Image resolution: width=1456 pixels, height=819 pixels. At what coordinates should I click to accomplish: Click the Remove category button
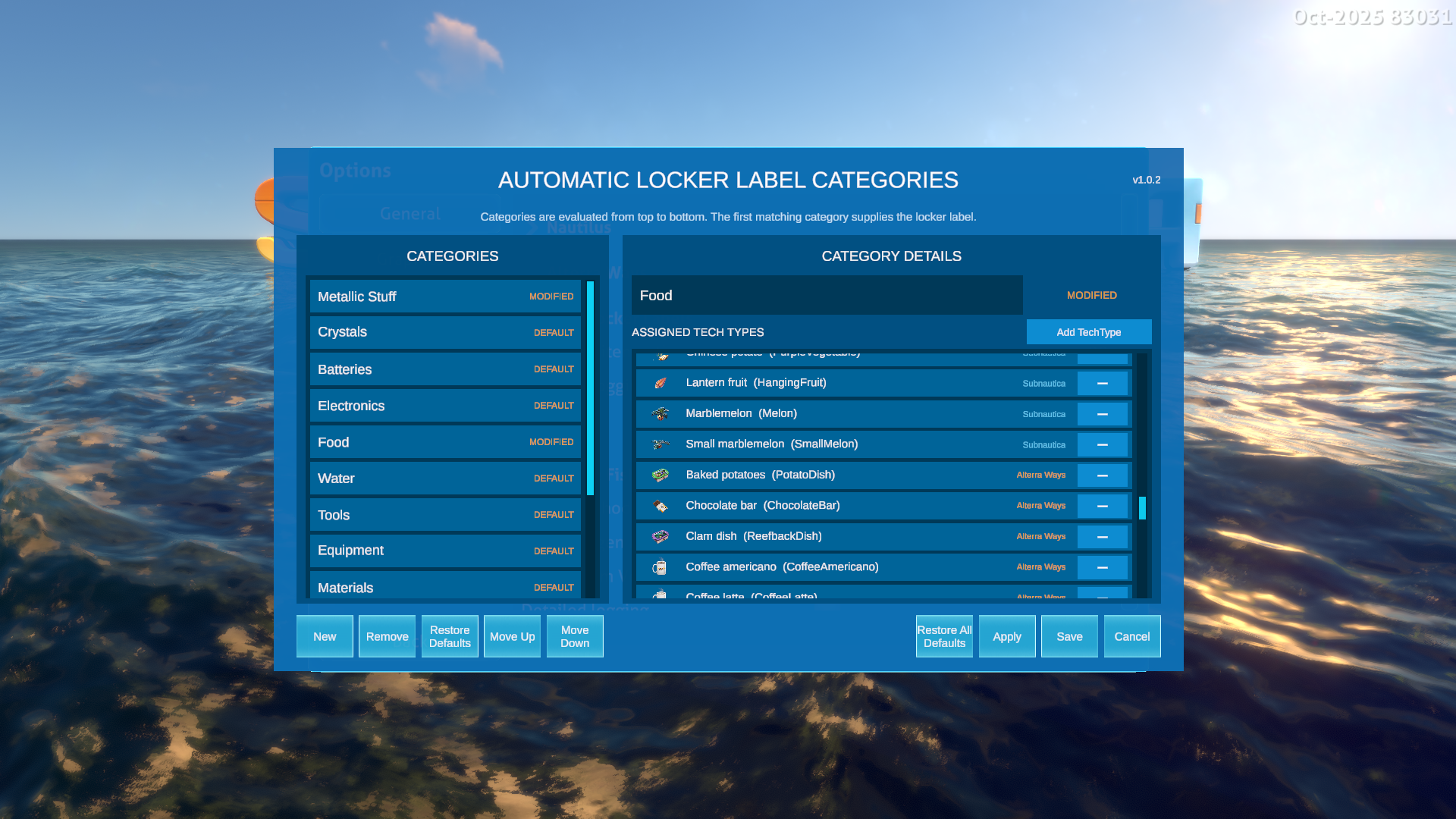coord(387,636)
